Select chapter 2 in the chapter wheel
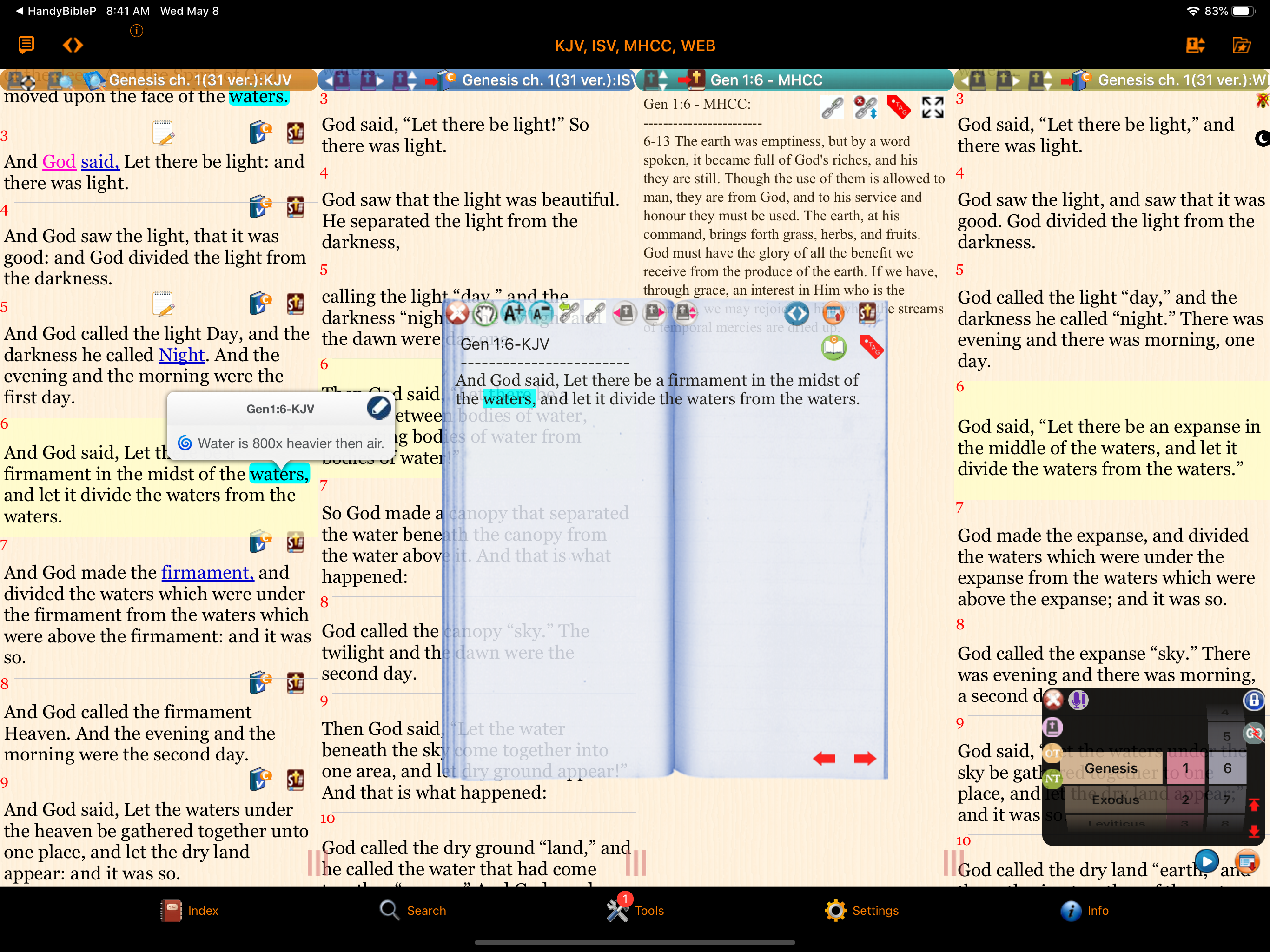This screenshot has height=952, width=1270. (x=1185, y=799)
